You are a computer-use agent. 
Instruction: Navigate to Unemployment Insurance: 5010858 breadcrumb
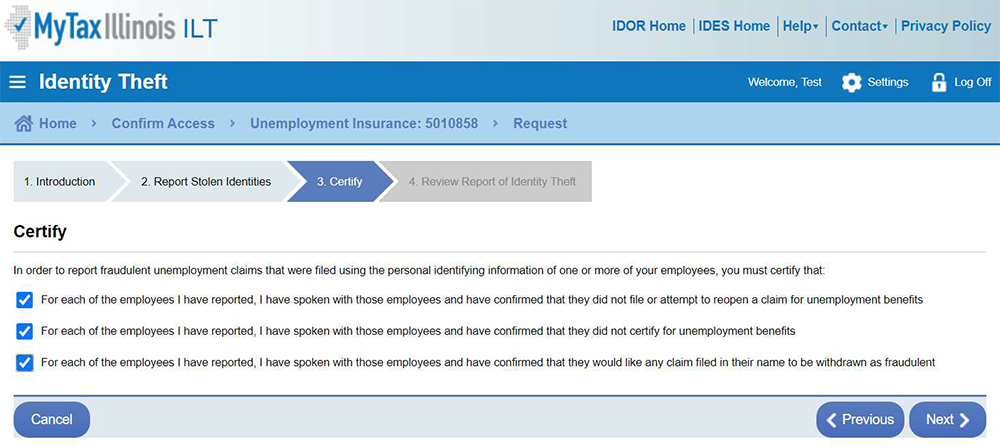click(x=364, y=124)
